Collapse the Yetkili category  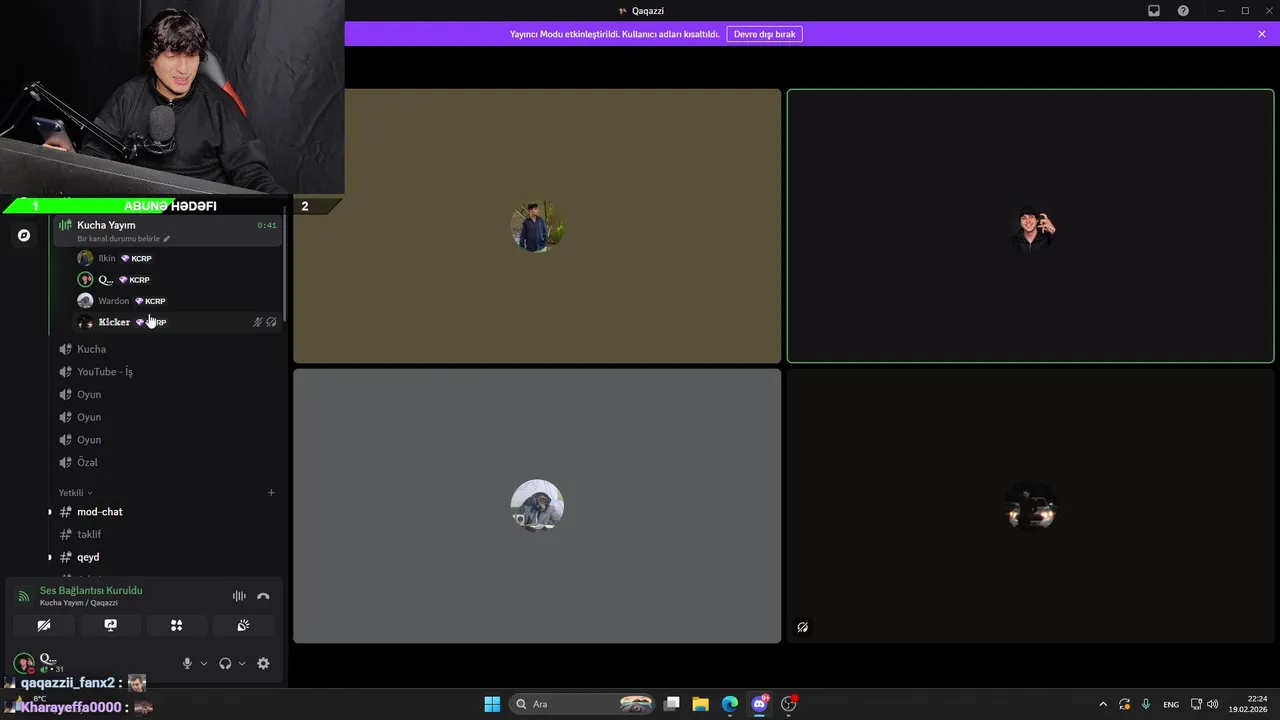click(x=75, y=493)
